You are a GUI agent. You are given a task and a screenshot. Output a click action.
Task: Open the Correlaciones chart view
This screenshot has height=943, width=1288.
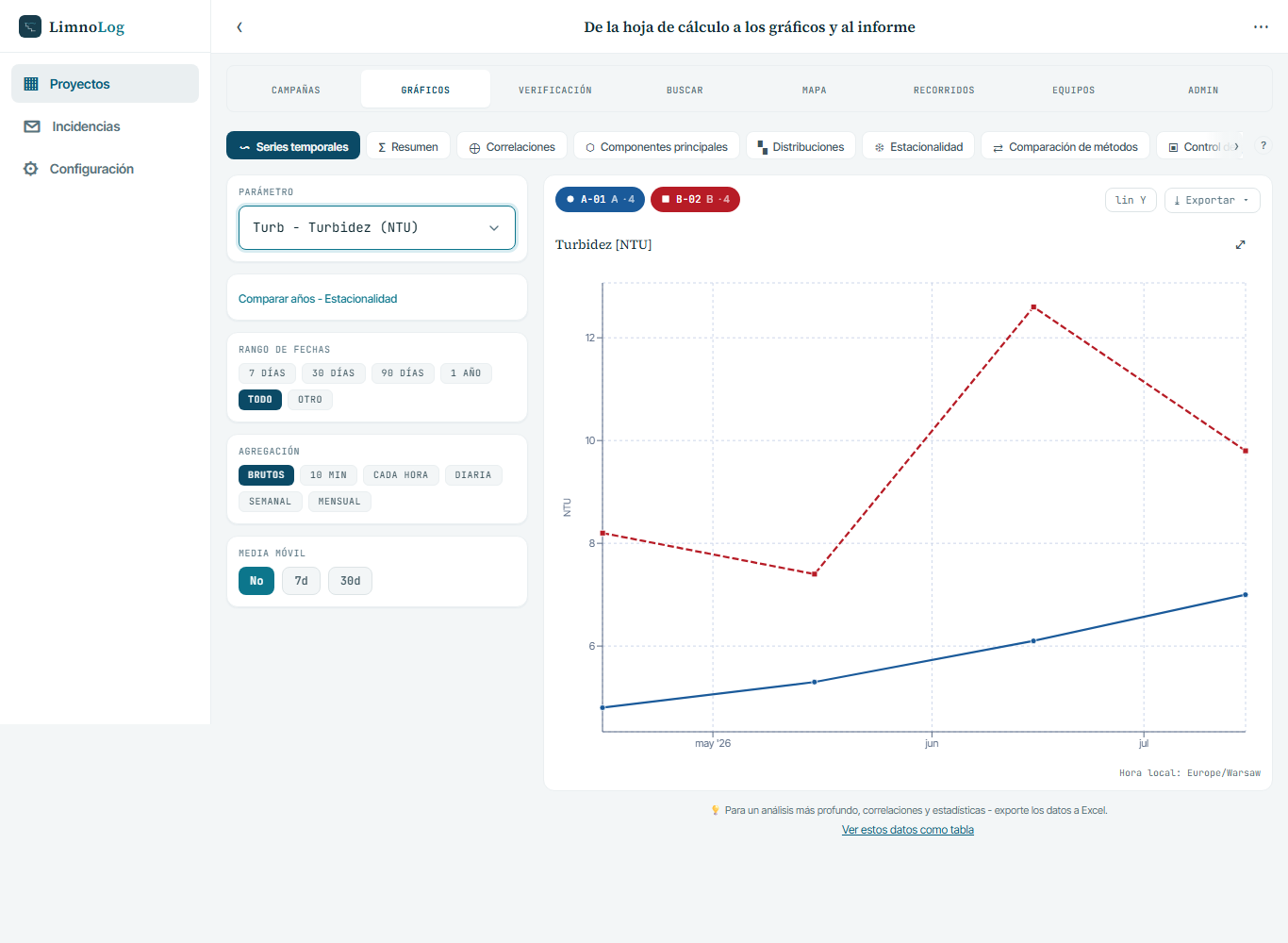[512, 146]
